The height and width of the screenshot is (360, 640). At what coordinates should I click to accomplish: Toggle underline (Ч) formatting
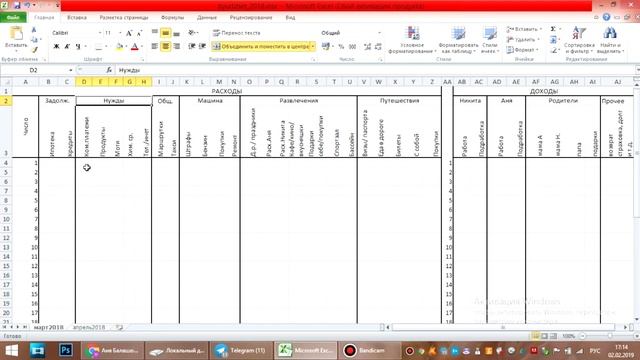pos(78,47)
